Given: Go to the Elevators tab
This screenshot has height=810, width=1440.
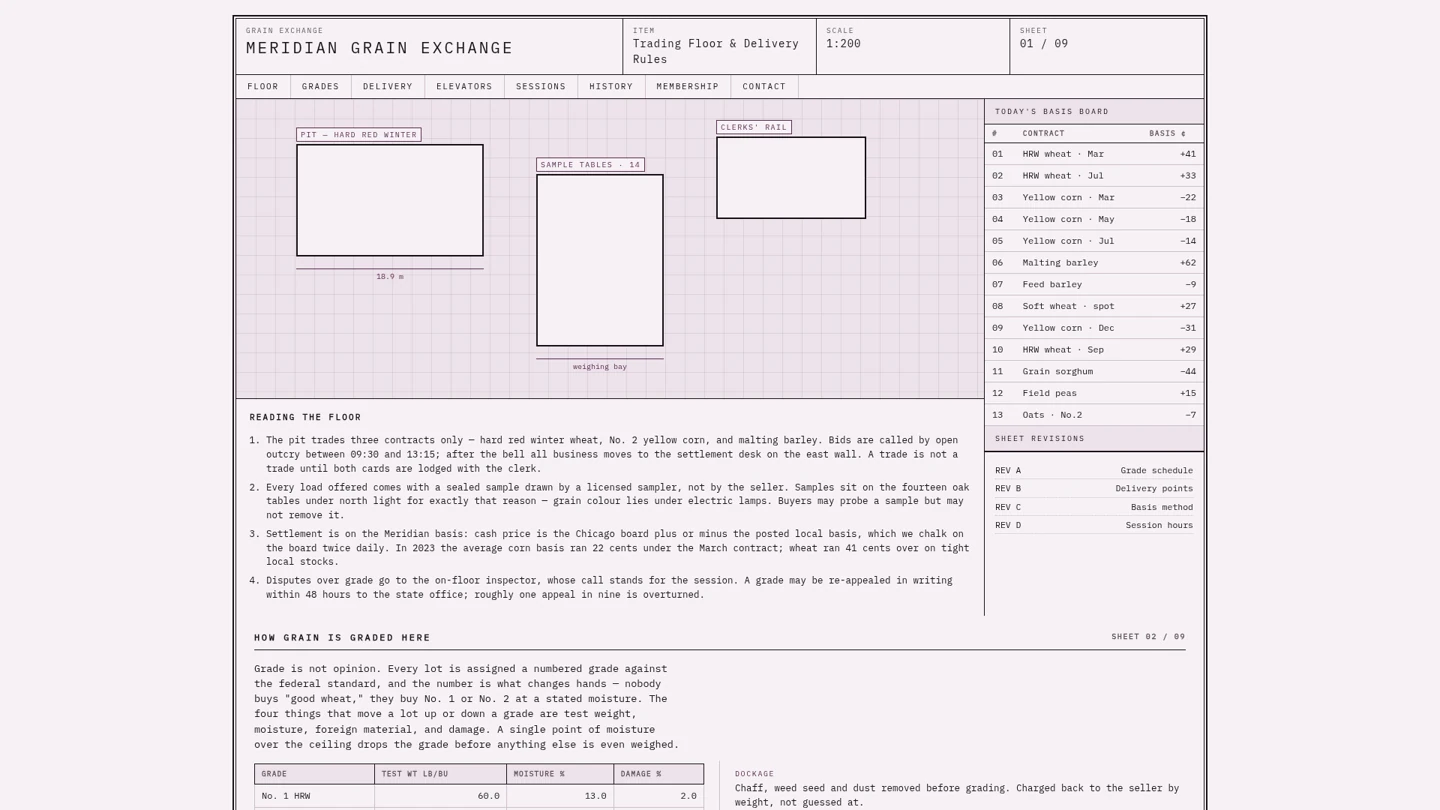Looking at the screenshot, I should pos(464,87).
